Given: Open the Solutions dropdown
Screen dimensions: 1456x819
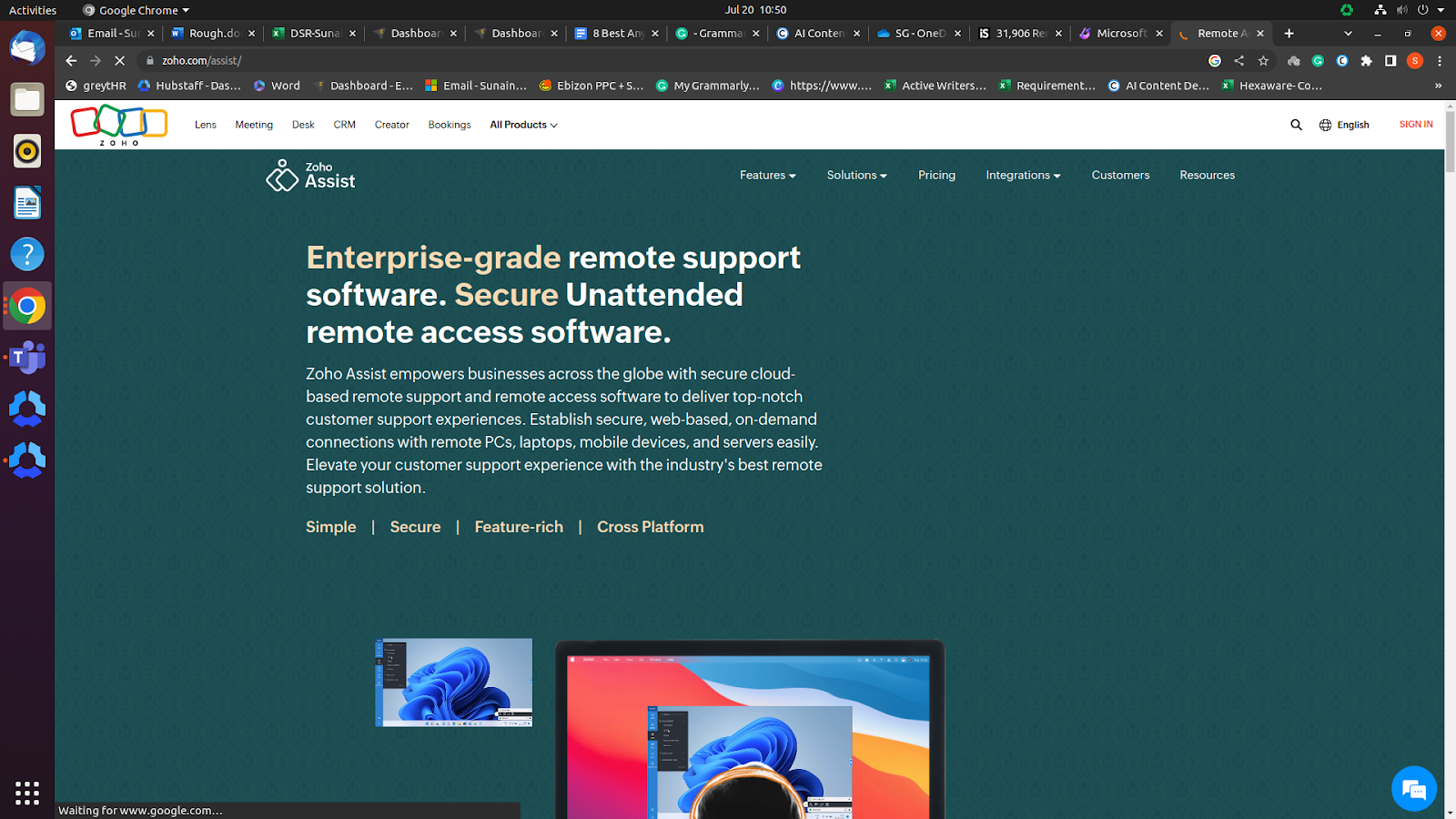Looking at the screenshot, I should (x=856, y=176).
